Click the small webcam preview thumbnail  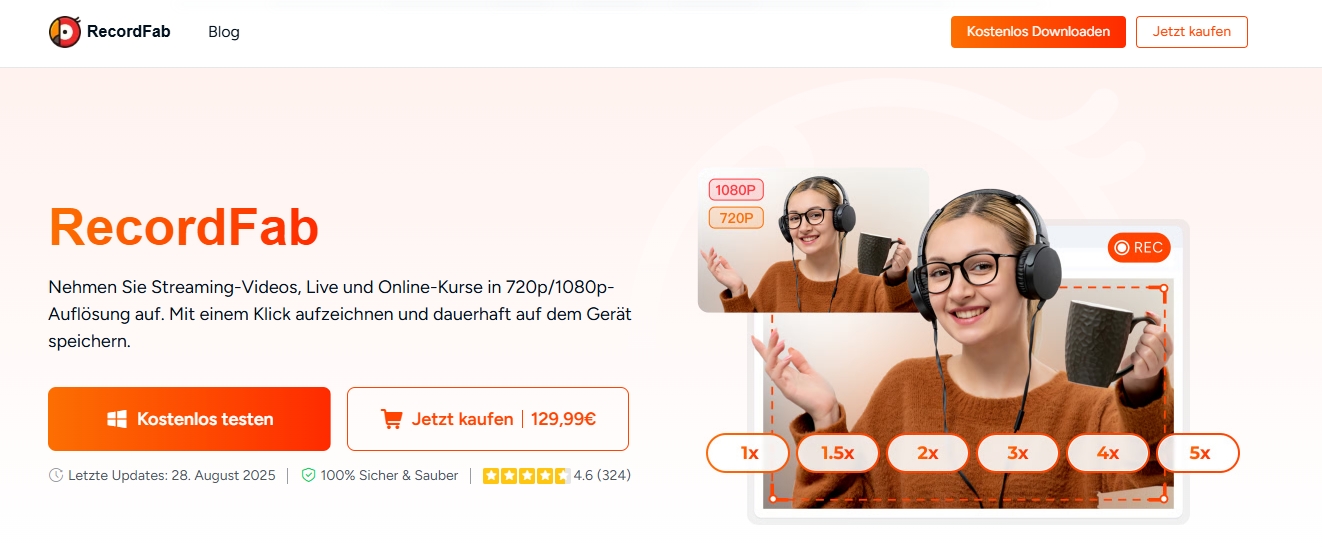pyautogui.click(x=813, y=240)
